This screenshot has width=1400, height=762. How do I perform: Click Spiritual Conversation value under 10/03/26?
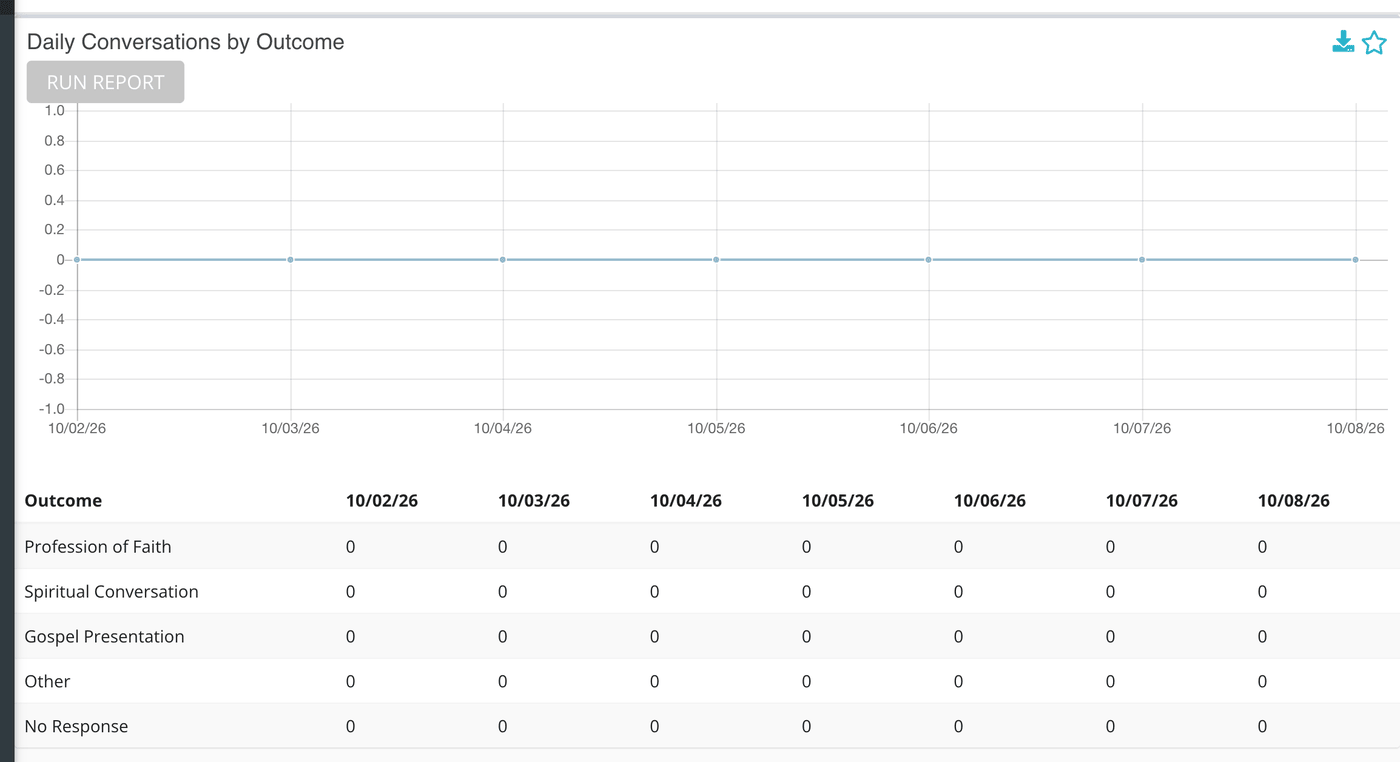pos(502,592)
